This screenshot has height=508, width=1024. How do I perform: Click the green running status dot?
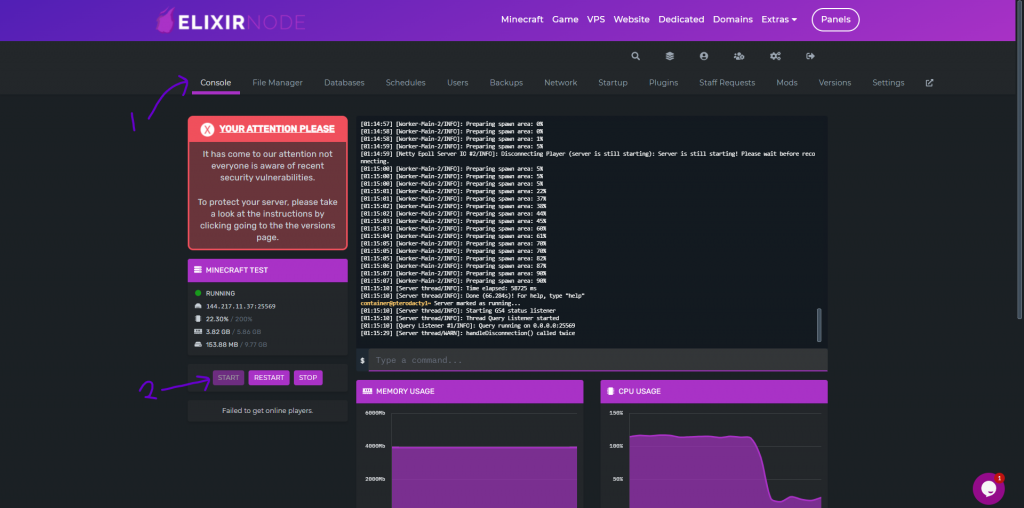[x=199, y=293]
